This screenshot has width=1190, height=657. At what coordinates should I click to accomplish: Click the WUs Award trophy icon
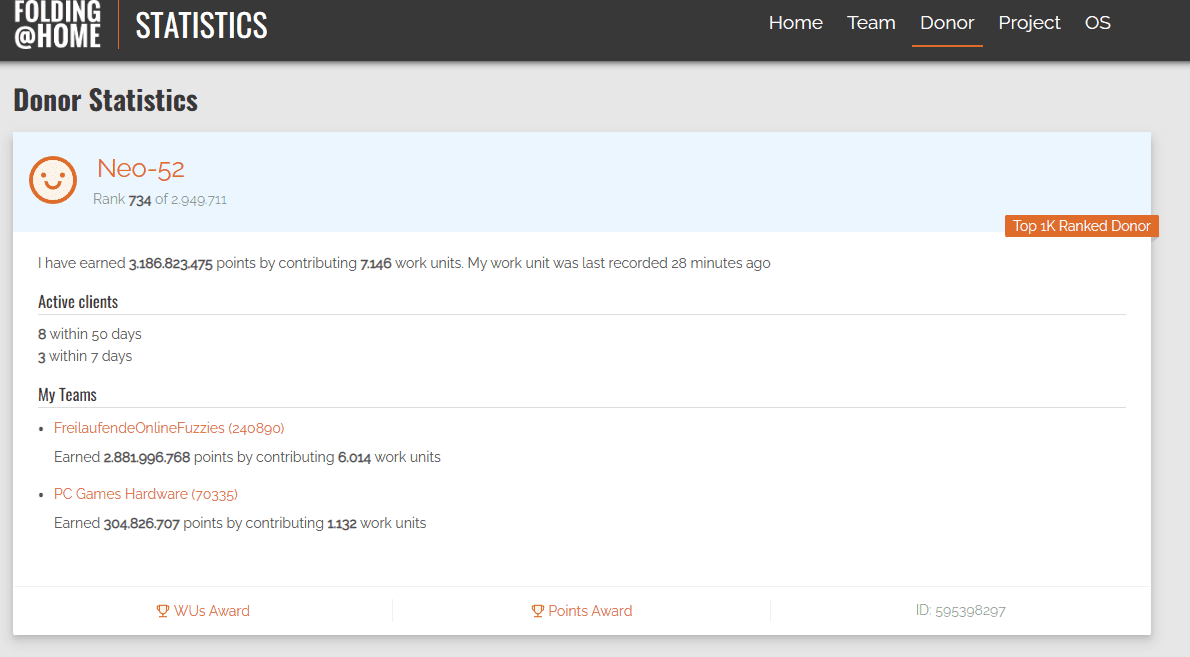point(163,611)
